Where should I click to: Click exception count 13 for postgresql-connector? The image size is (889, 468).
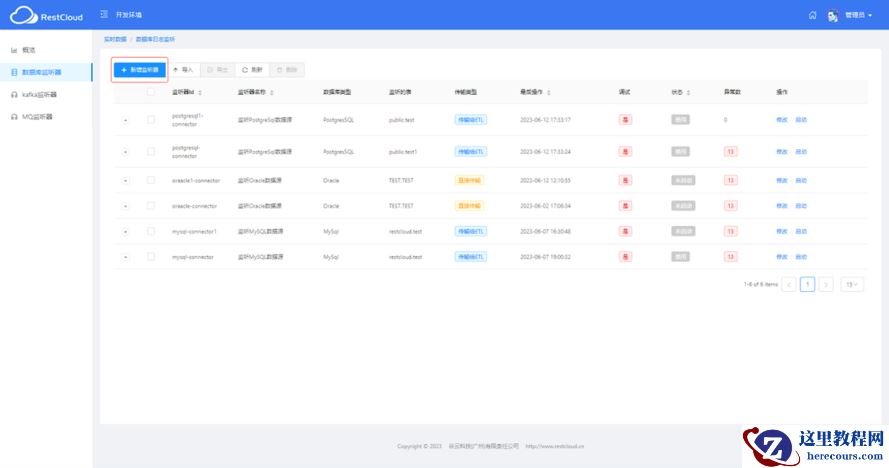tap(730, 151)
